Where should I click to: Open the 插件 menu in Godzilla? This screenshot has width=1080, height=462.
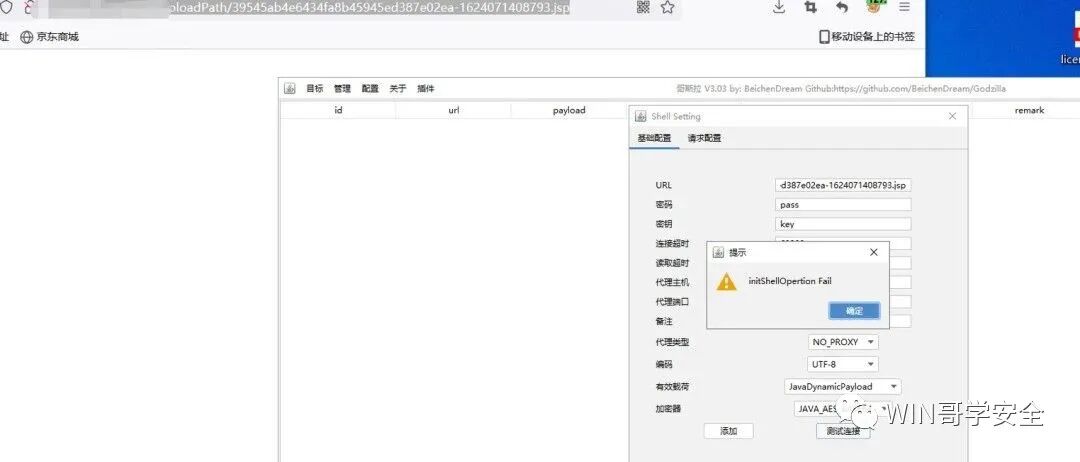click(x=426, y=89)
